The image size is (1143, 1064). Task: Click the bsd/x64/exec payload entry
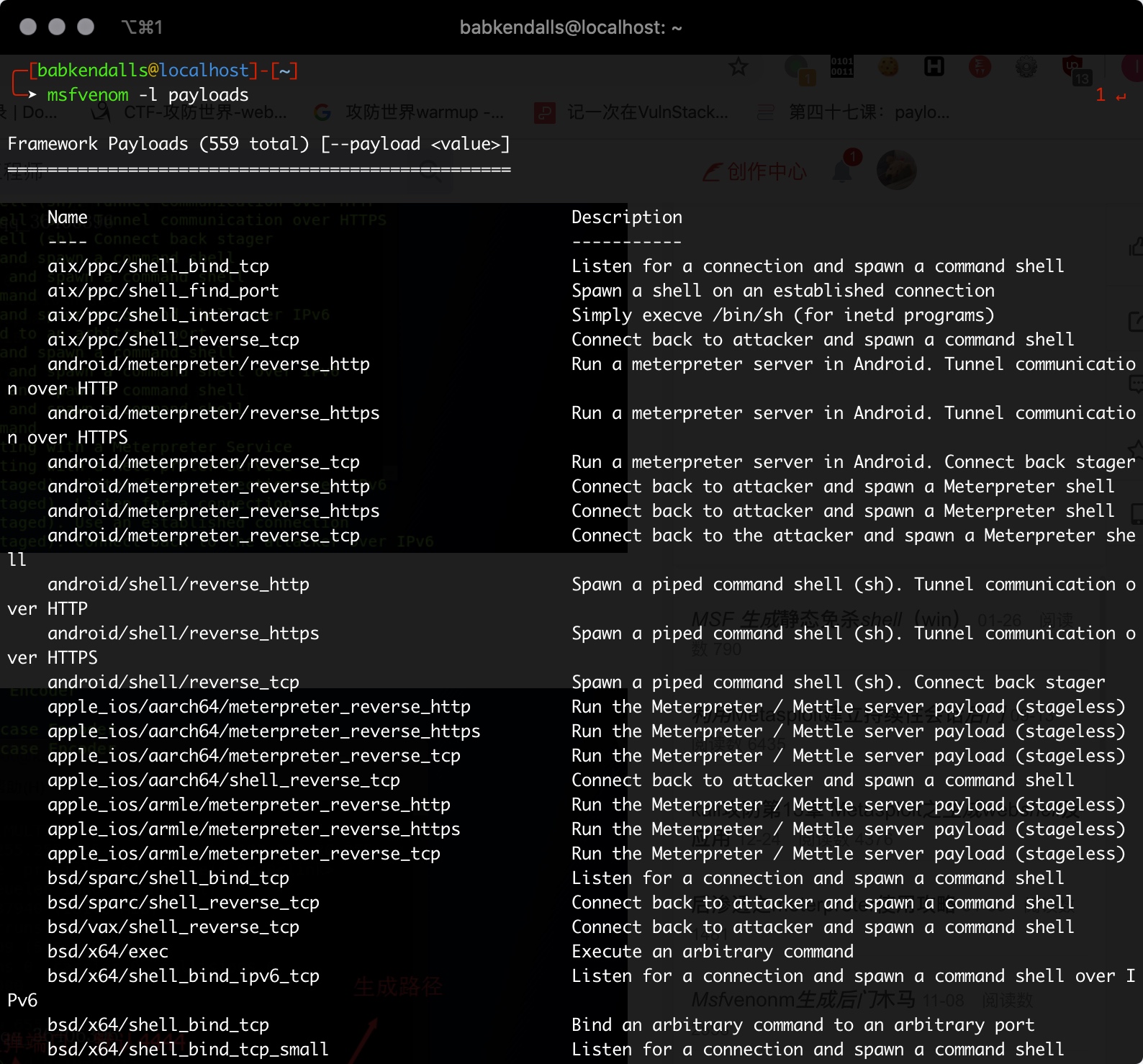(x=107, y=952)
